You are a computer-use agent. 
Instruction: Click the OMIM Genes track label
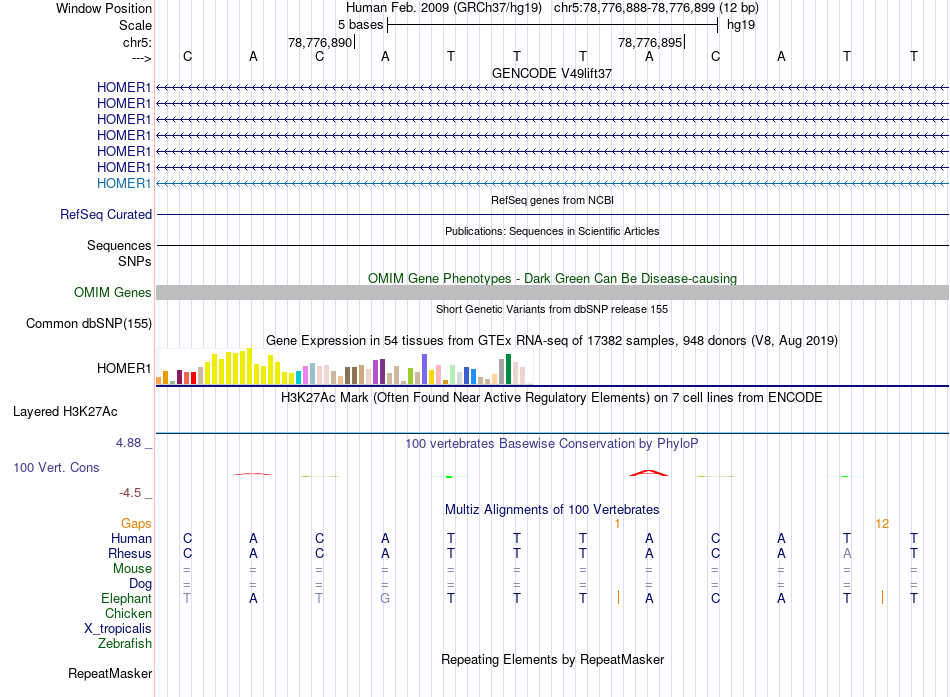click(x=112, y=292)
